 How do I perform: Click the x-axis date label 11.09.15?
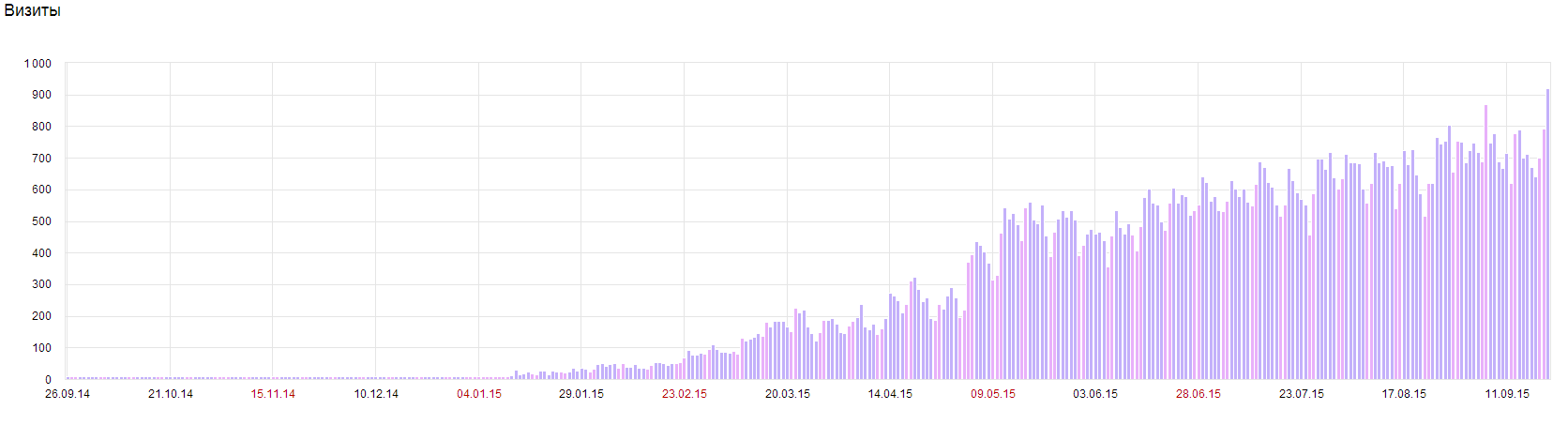pos(1507,394)
